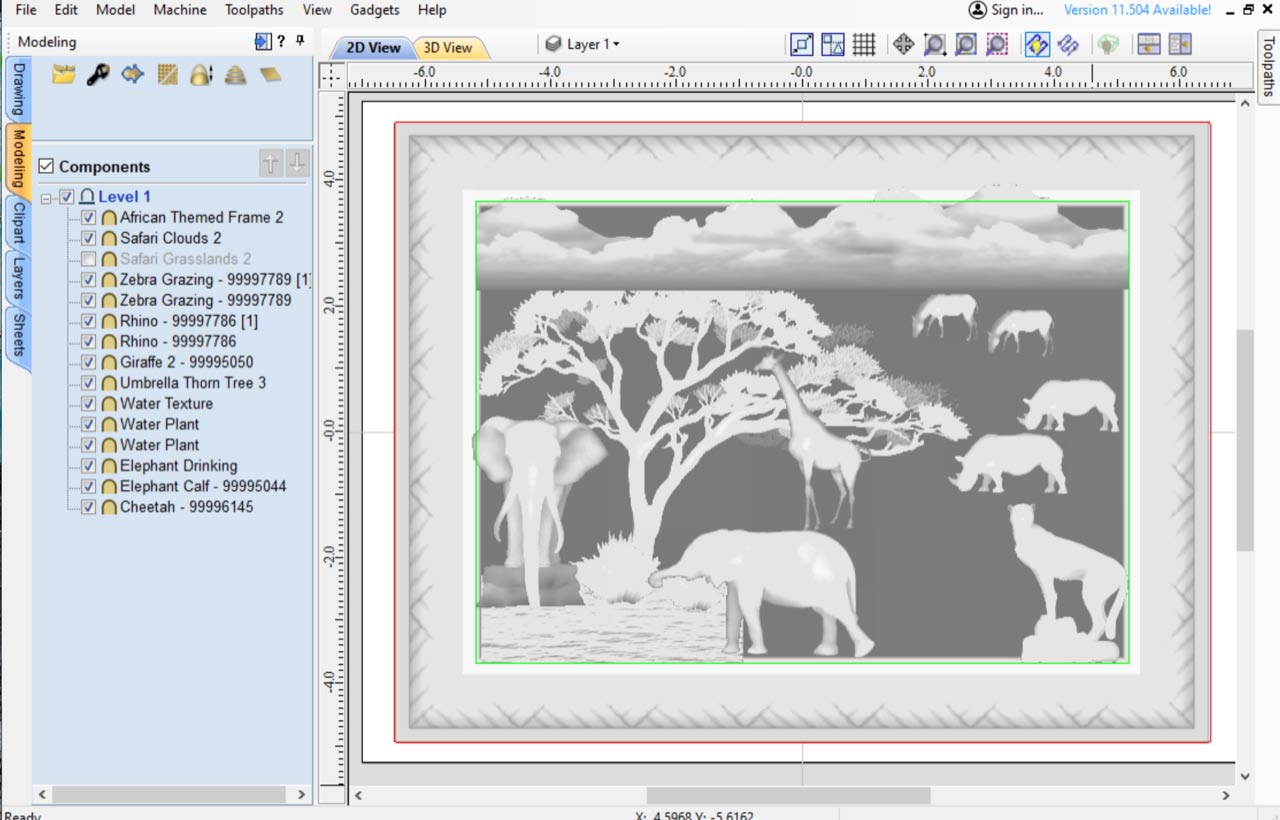Uncheck Elephant Drinking component checkbox

[88, 466]
